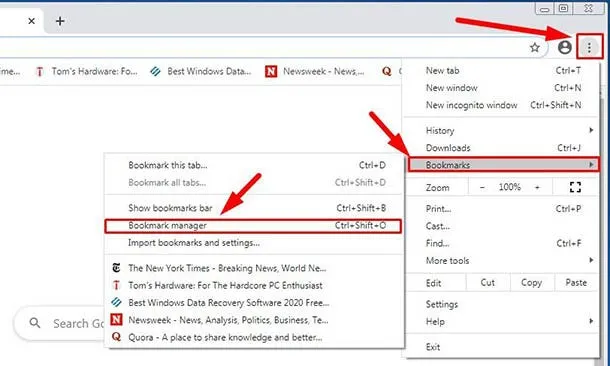Click Tom's Hardware favicon in bookmarks submenu
This screenshot has height=366, width=610.
click(x=116, y=285)
